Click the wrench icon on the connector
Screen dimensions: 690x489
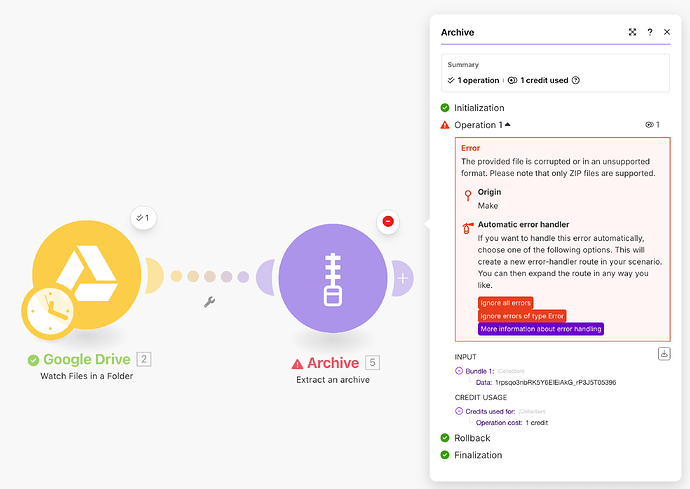click(210, 301)
